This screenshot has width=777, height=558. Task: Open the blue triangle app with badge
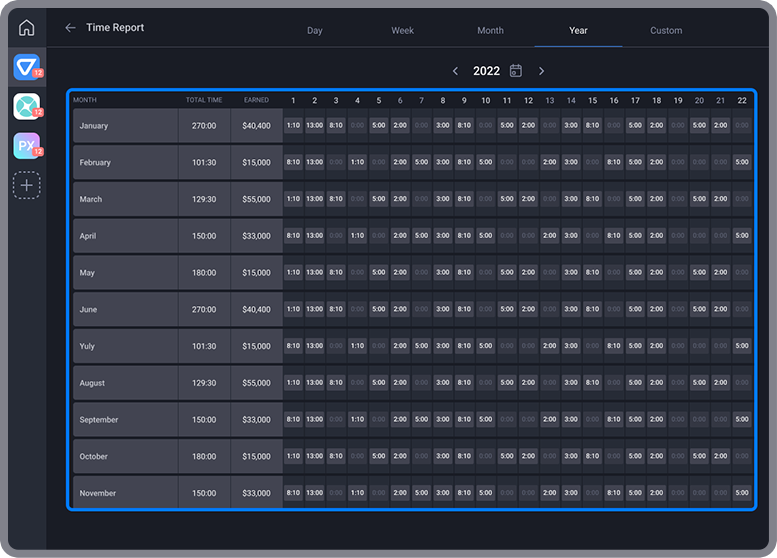(27, 66)
